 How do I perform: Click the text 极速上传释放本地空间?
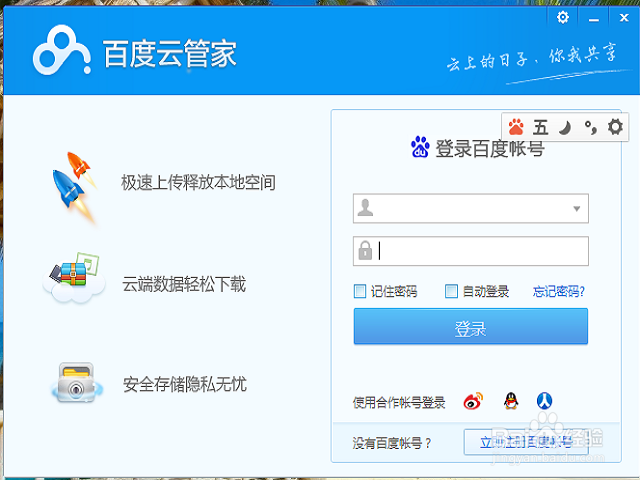(198, 182)
